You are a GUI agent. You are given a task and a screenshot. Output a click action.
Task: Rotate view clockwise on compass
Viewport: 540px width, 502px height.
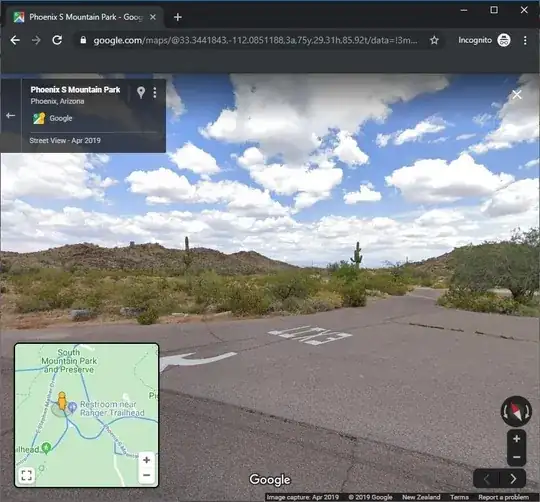[526, 411]
